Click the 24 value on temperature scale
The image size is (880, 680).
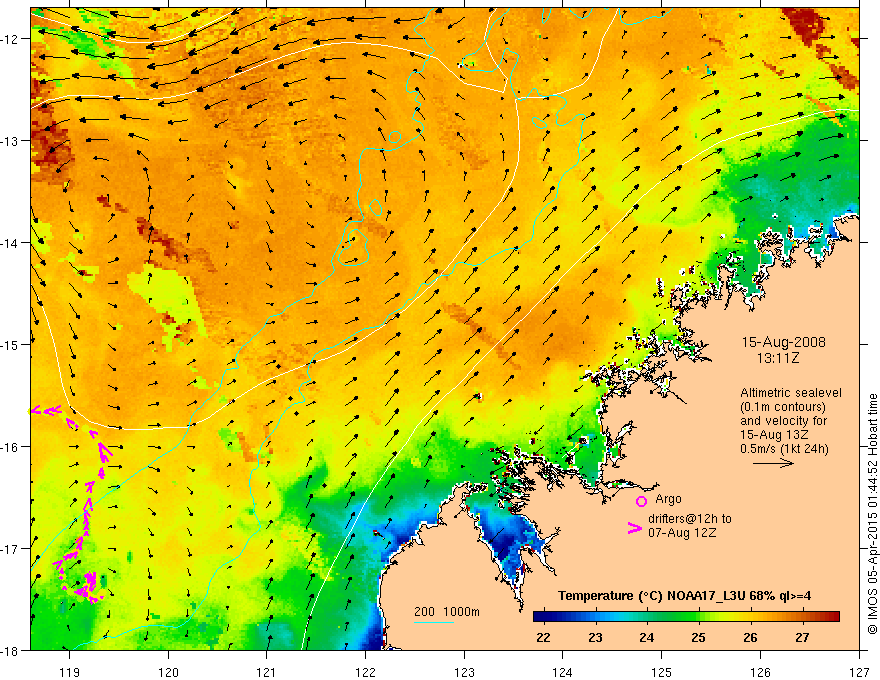click(x=647, y=637)
